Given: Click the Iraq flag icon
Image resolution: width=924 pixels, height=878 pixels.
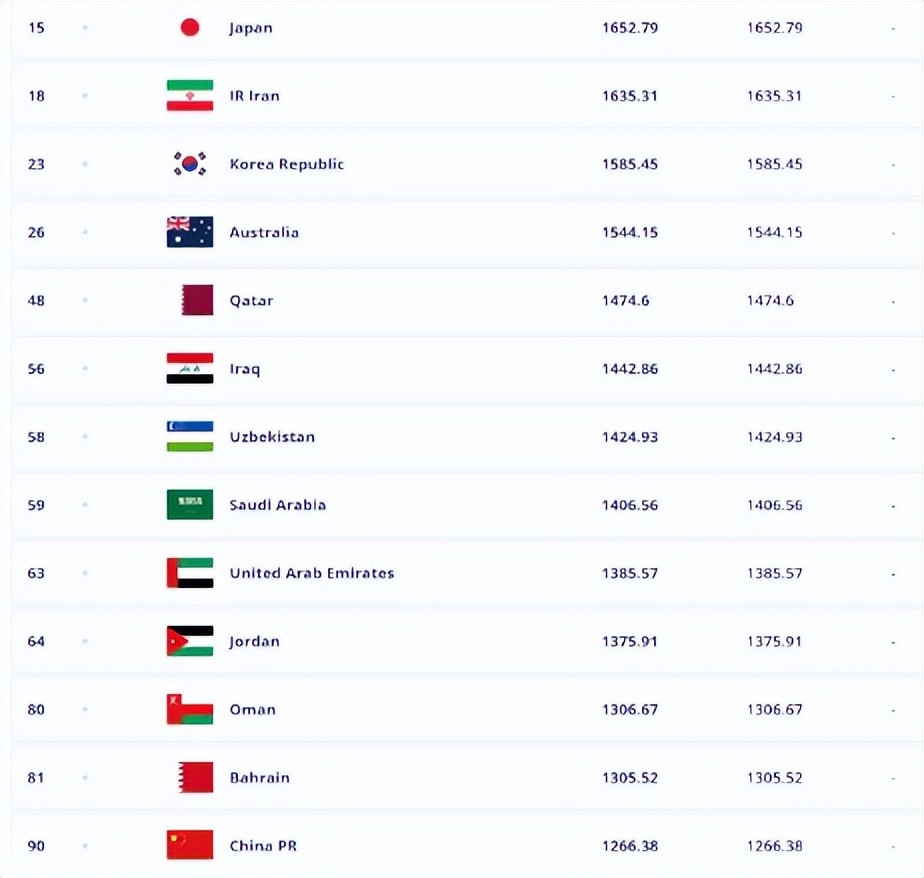Looking at the screenshot, I should [x=190, y=369].
